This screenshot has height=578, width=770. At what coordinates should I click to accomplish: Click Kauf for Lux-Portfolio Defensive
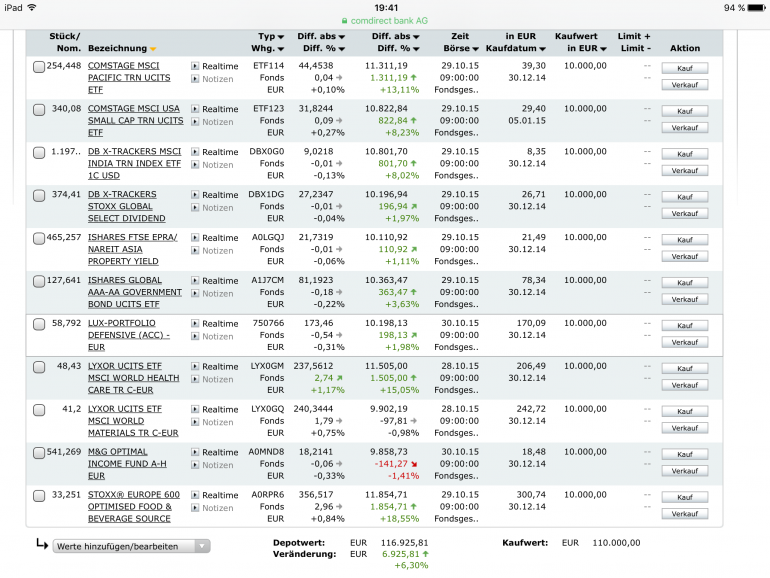coord(685,326)
